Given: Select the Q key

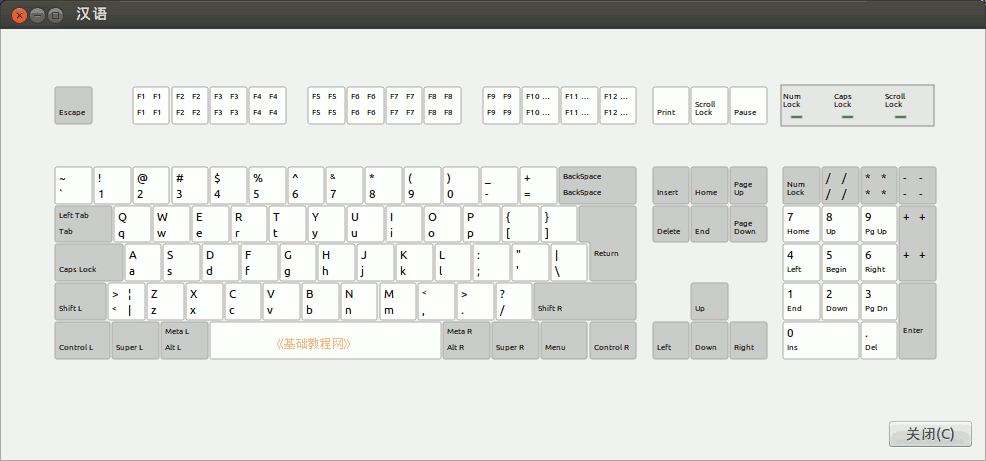Looking at the screenshot, I should coord(133,224).
